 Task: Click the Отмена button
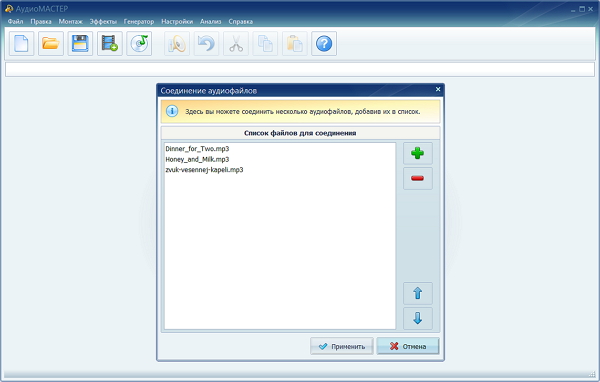408,346
